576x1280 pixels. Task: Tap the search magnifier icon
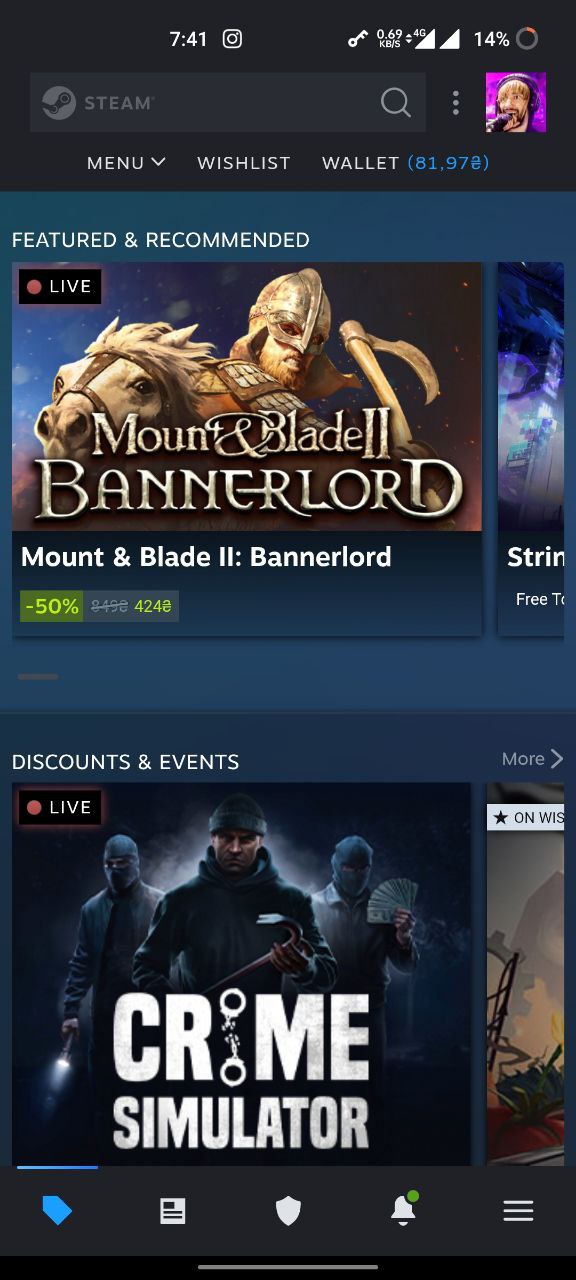pyautogui.click(x=396, y=102)
